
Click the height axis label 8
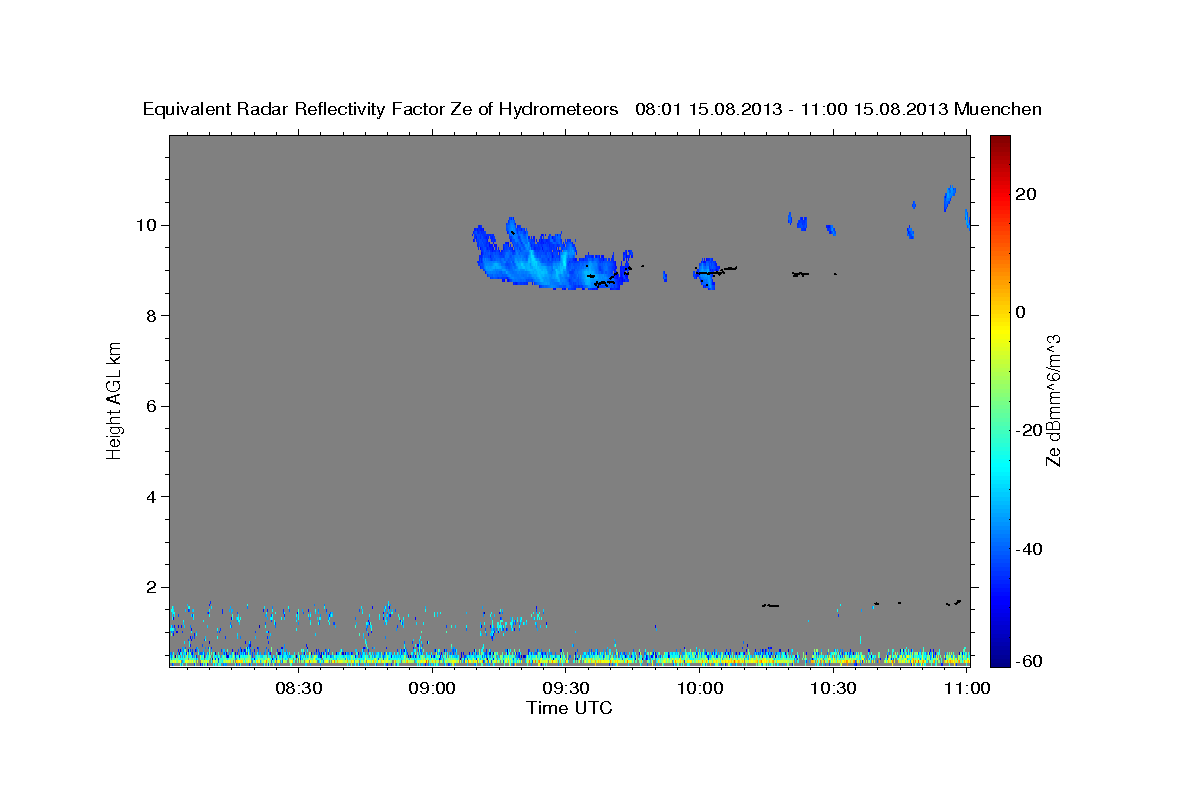click(x=153, y=316)
